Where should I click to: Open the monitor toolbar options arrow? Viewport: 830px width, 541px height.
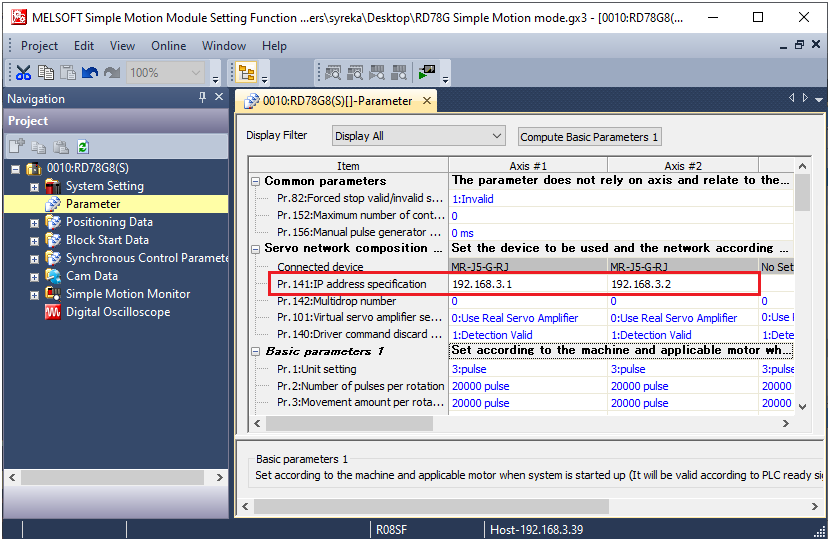click(x=446, y=80)
